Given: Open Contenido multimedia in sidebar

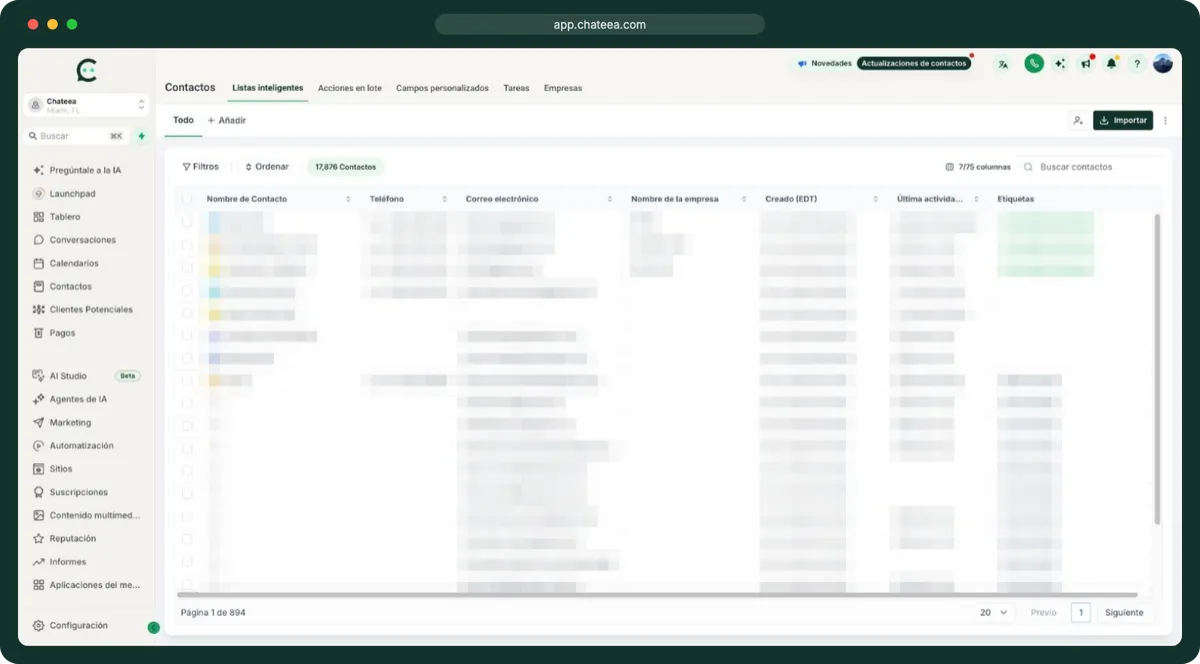Looking at the screenshot, I should (x=87, y=515).
